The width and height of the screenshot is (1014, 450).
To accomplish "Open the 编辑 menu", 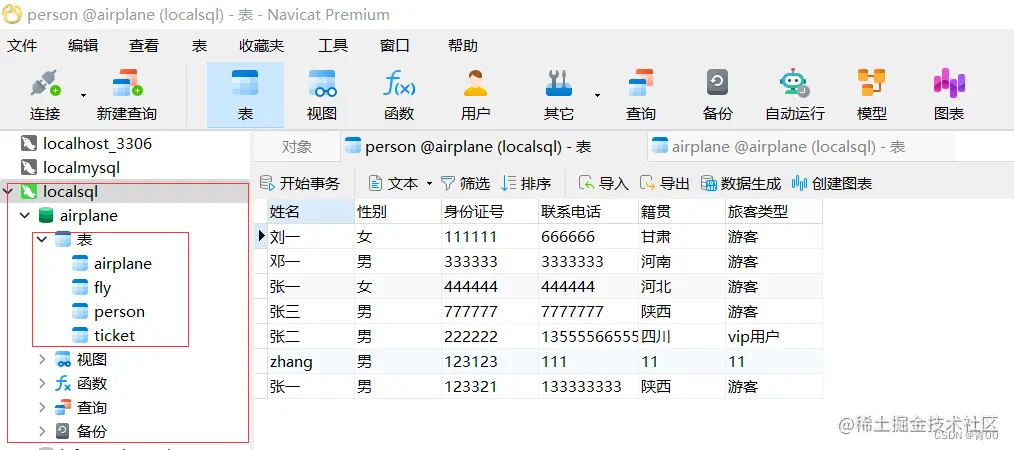I will [83, 45].
